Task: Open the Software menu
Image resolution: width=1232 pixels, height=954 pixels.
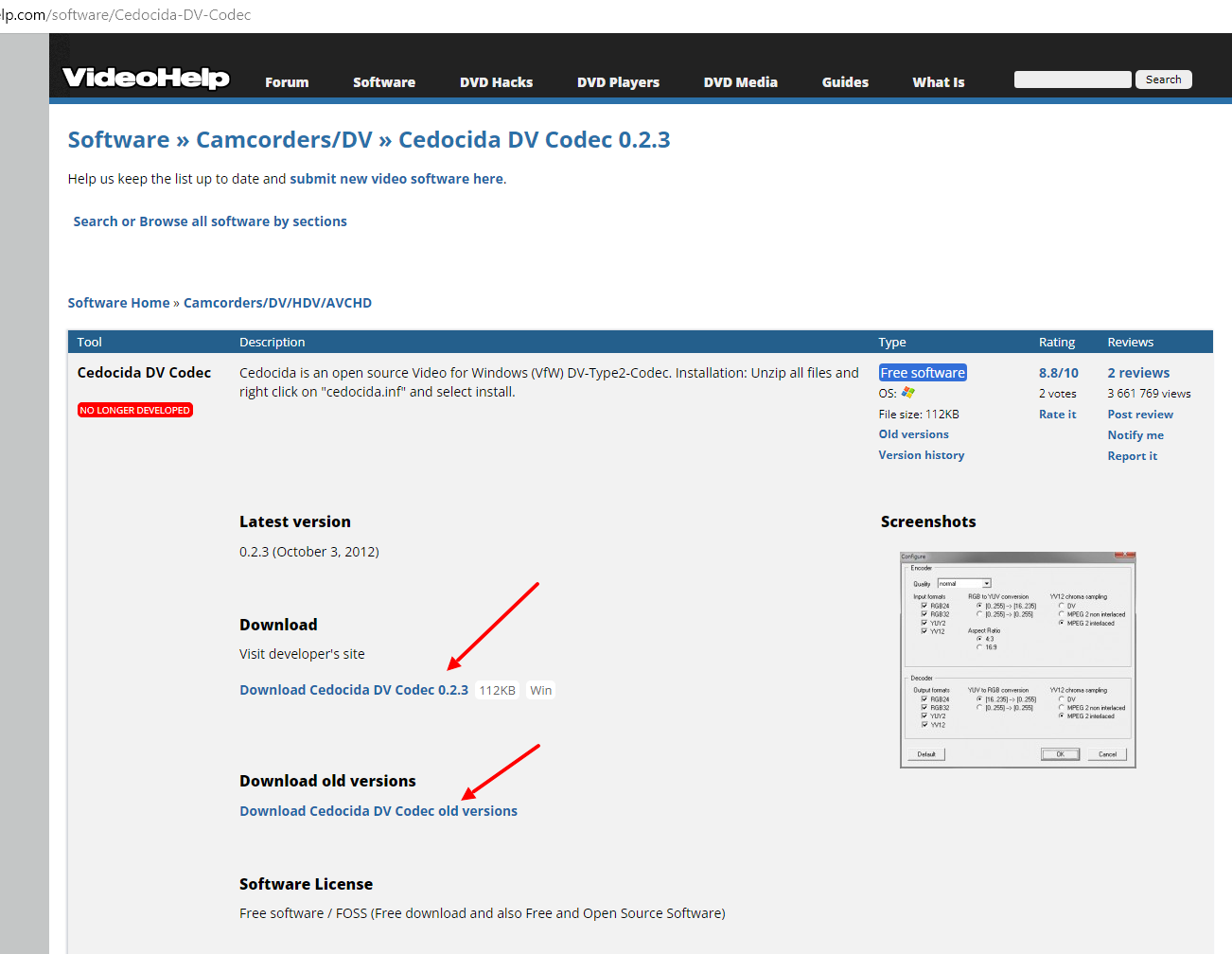Action: [x=384, y=82]
